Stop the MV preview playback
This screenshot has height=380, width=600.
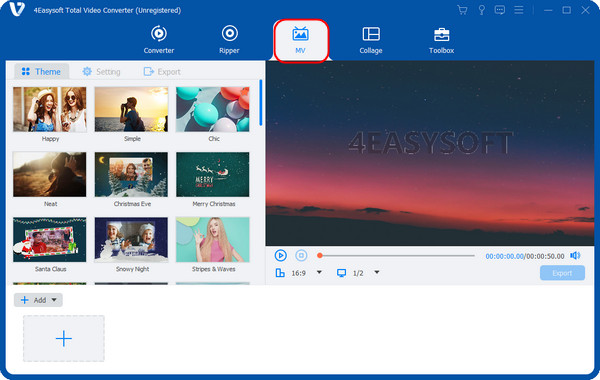[x=301, y=255]
